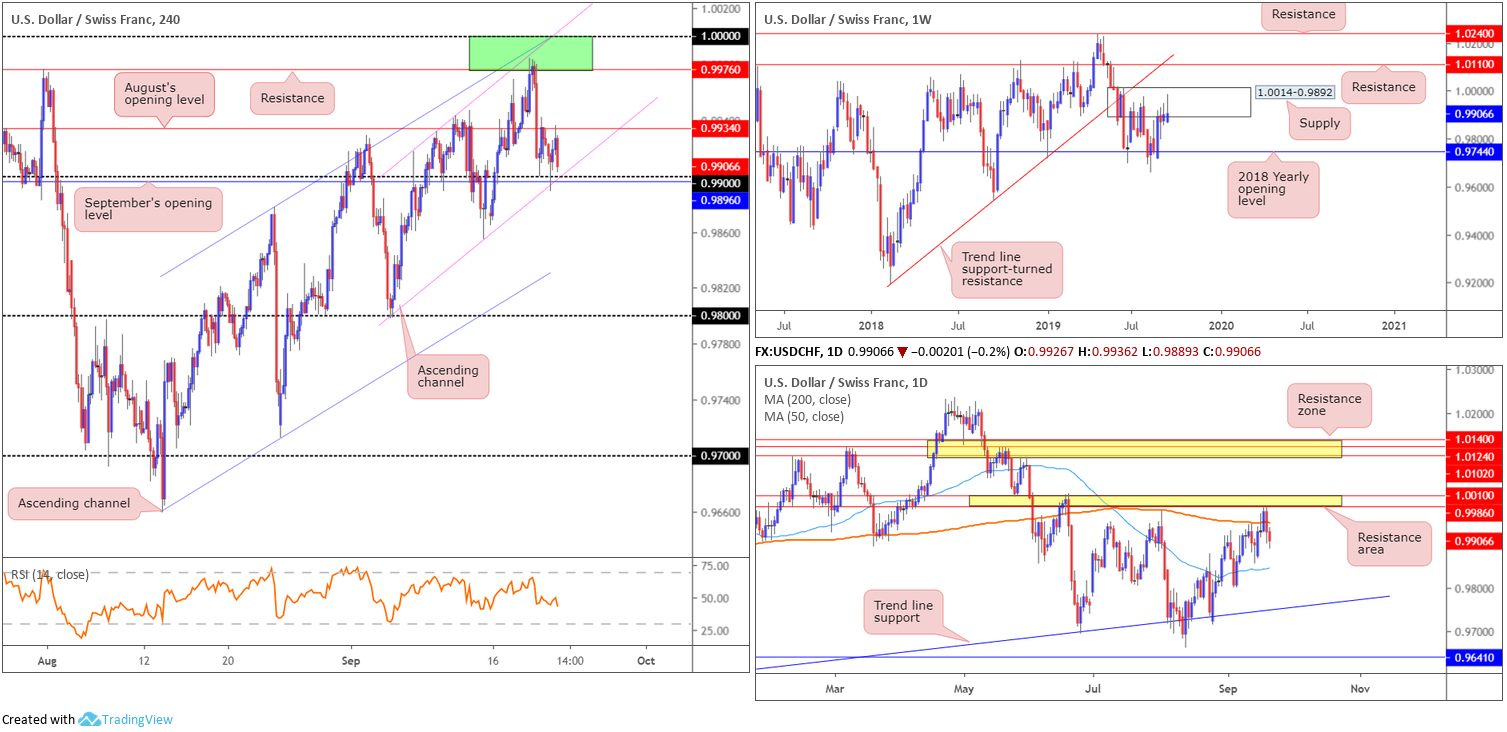
Task: Click the 'Aug' date on the 240 chart axis
Action: coord(46,661)
